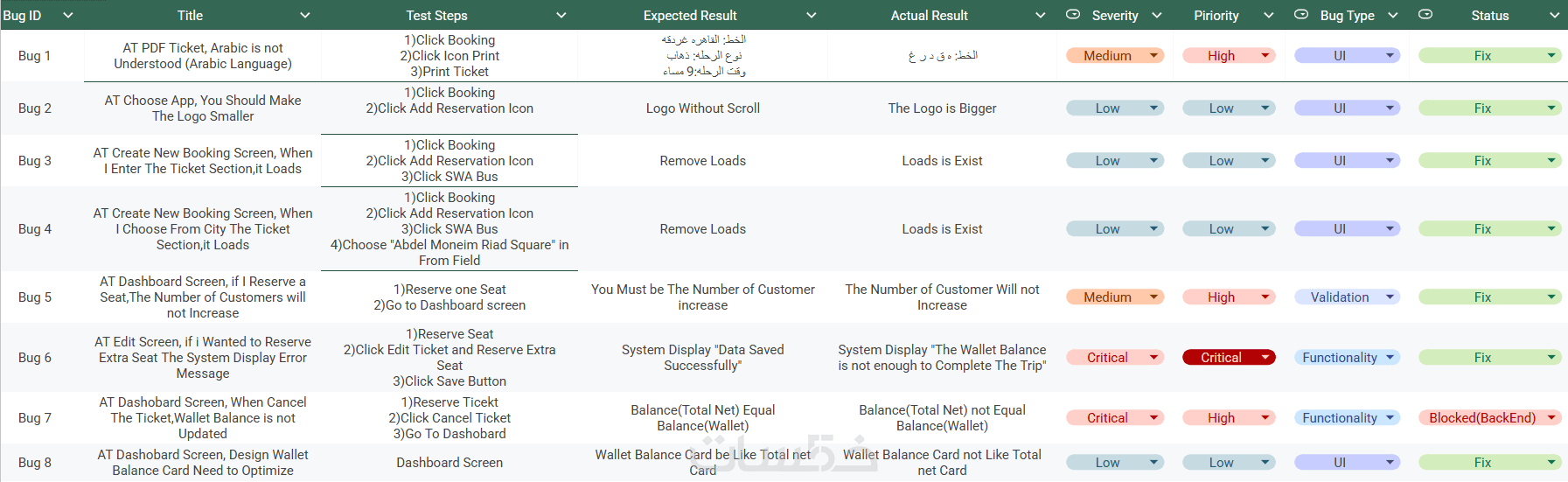This screenshot has width=1568, height=482.
Task: Open Bug 6 Functionality bug type dropdown
Action: [x=1390, y=358]
